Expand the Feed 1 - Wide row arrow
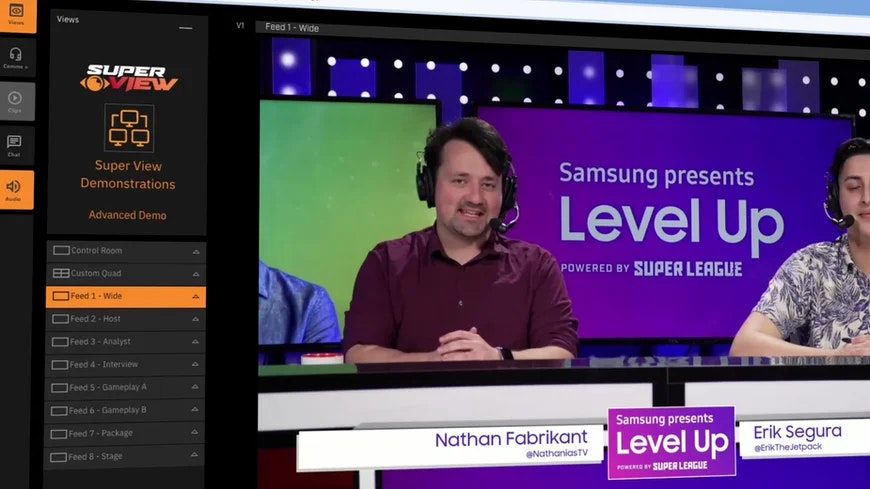The image size is (870, 489). pos(195,296)
